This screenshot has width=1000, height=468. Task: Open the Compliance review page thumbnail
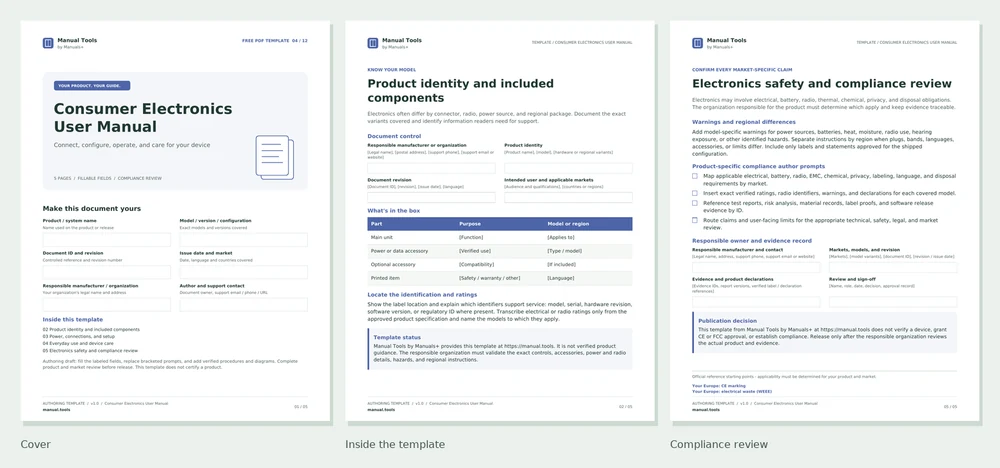825,221
